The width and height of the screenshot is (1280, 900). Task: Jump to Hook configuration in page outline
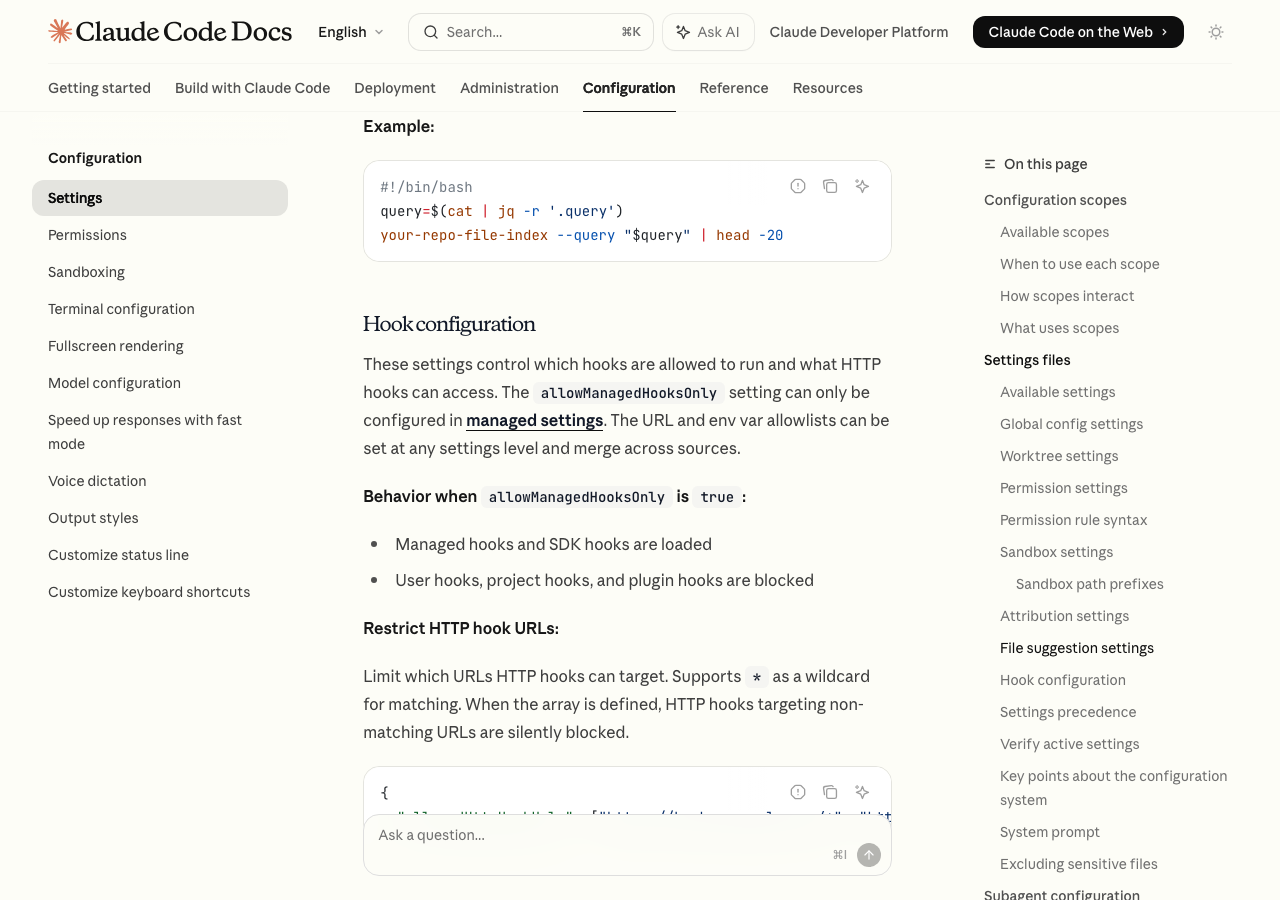click(1062, 680)
